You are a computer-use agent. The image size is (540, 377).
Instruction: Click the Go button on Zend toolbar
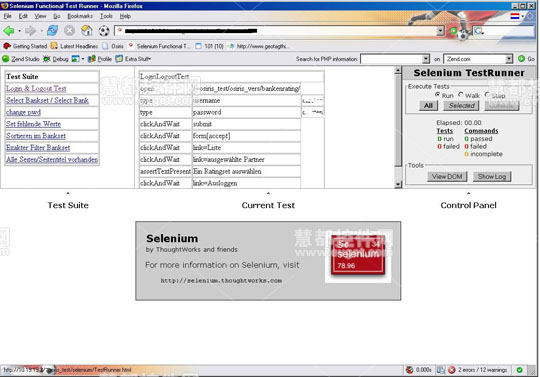click(527, 59)
